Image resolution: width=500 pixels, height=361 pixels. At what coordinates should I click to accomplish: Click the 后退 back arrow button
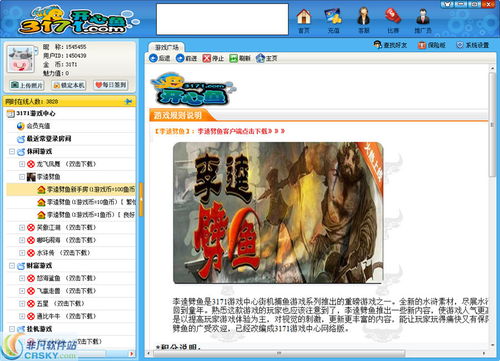pyautogui.click(x=160, y=58)
